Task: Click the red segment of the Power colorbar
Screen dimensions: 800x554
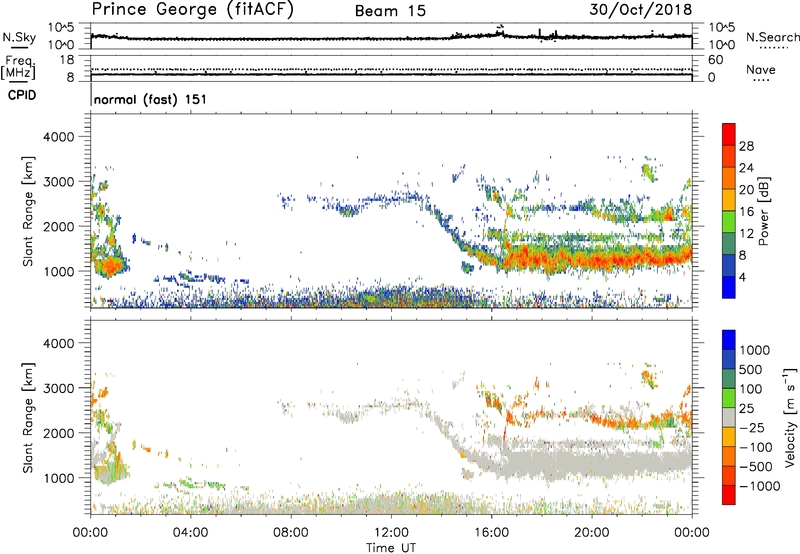Action: tap(729, 134)
